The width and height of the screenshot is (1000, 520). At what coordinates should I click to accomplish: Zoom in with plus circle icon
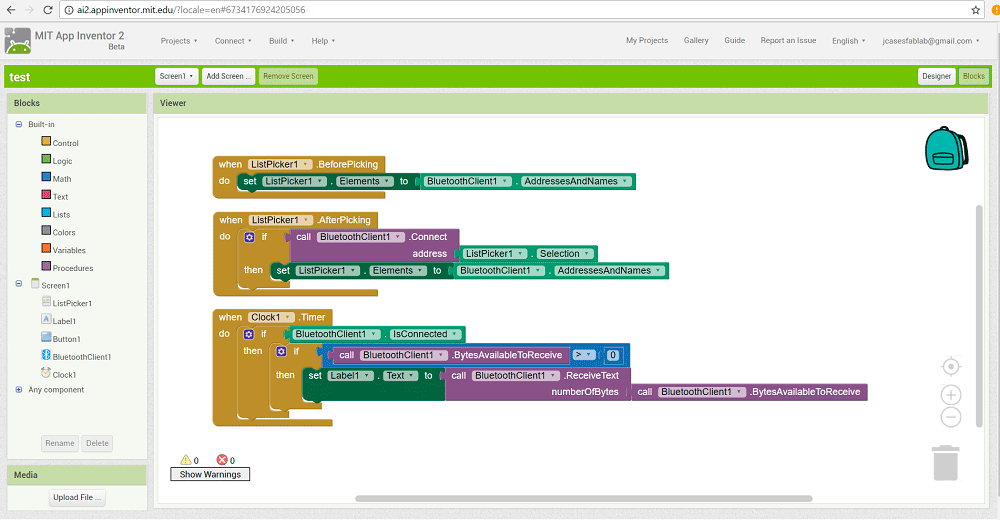pos(951,395)
